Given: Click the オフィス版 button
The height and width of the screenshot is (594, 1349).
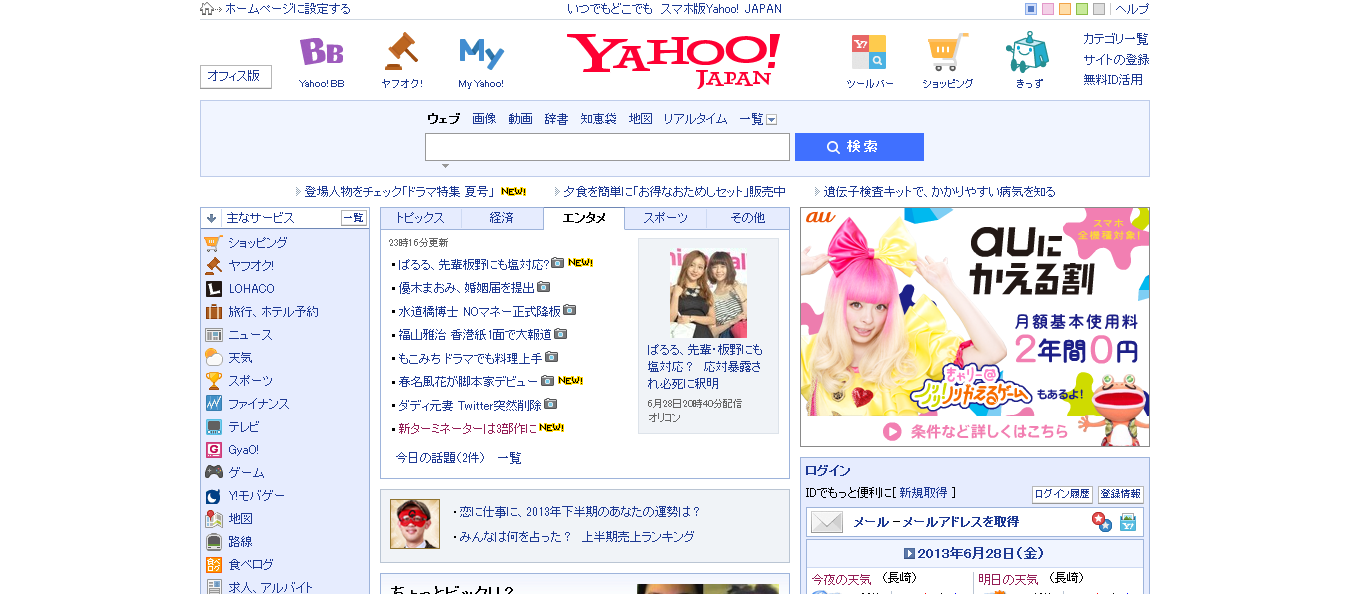Looking at the screenshot, I should click(x=236, y=76).
